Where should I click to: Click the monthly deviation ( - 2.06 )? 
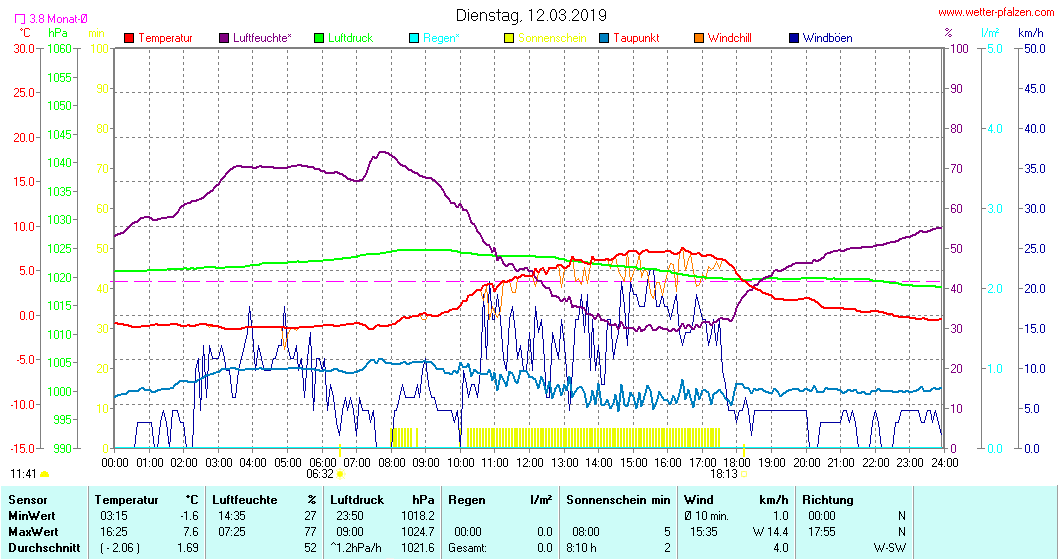pos(119,548)
